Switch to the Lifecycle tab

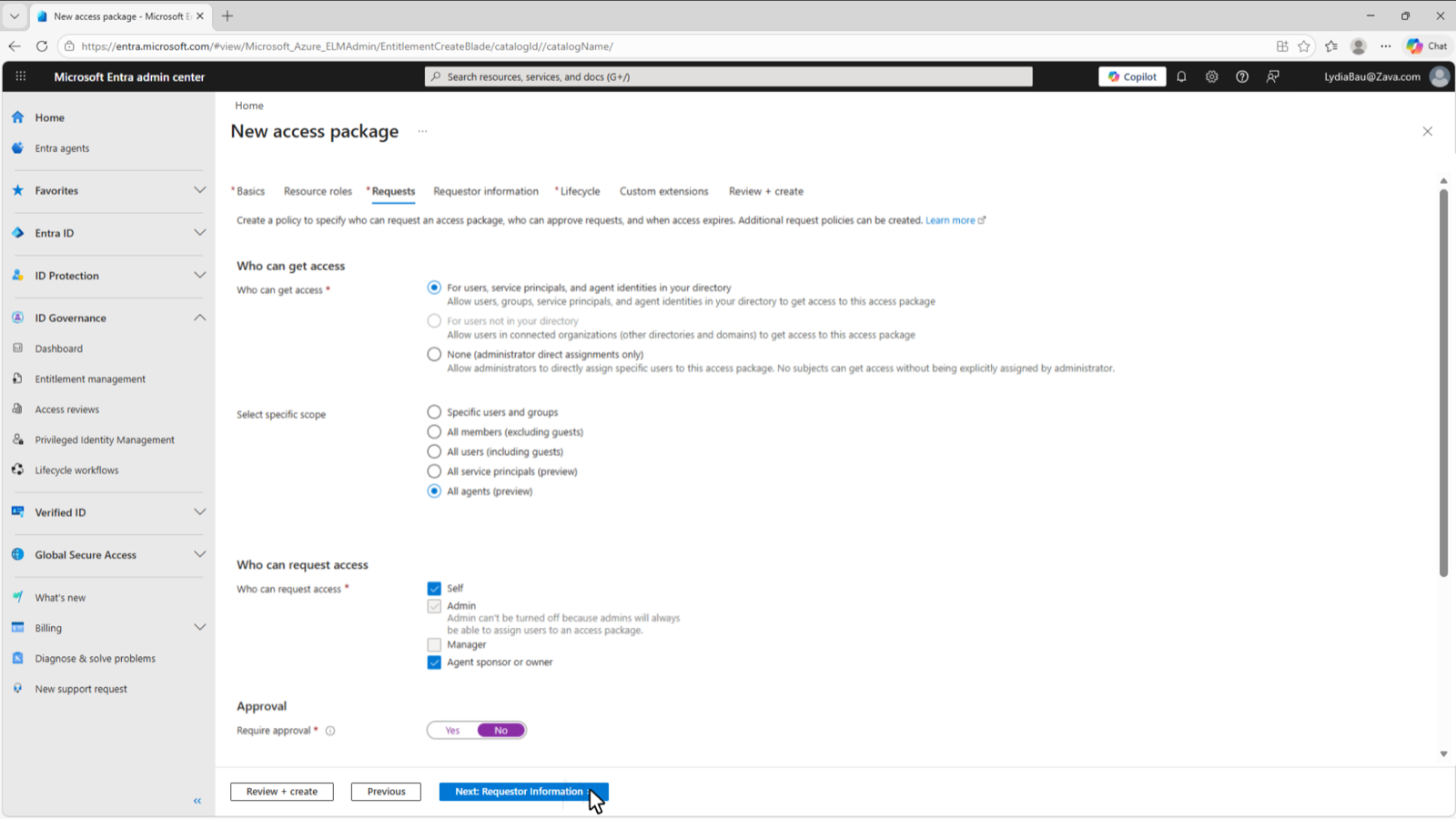578,191
